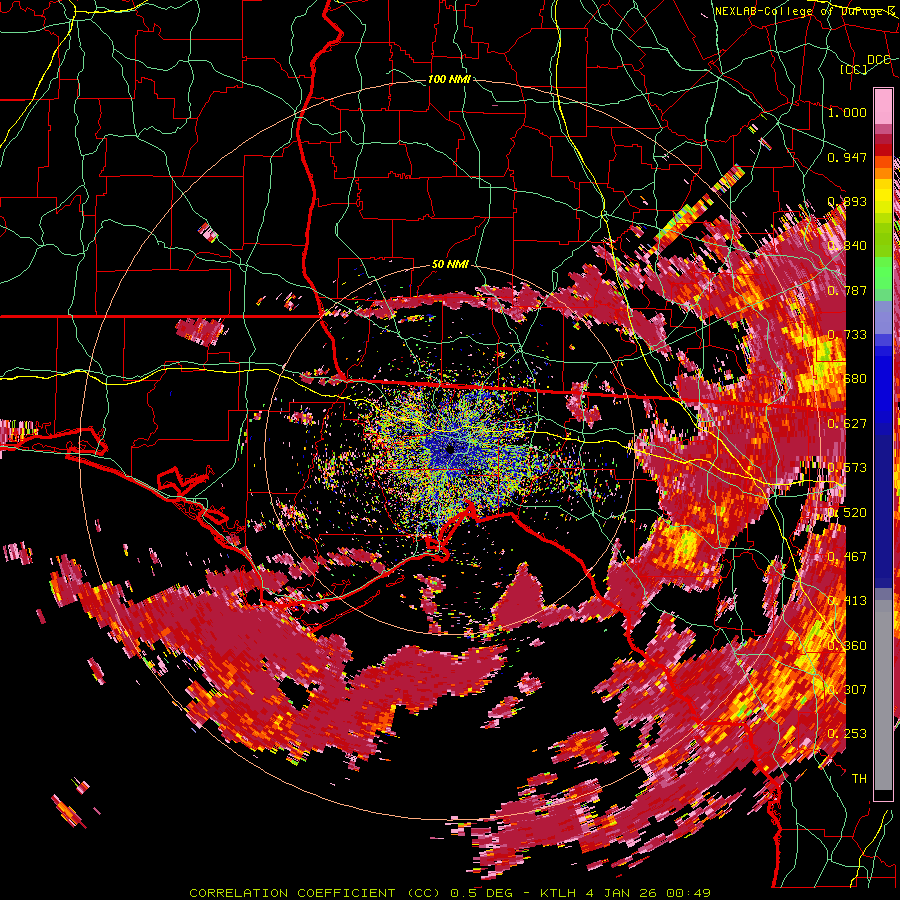Click the bright green color bar segment
The height and width of the screenshot is (900, 900).
click(883, 273)
